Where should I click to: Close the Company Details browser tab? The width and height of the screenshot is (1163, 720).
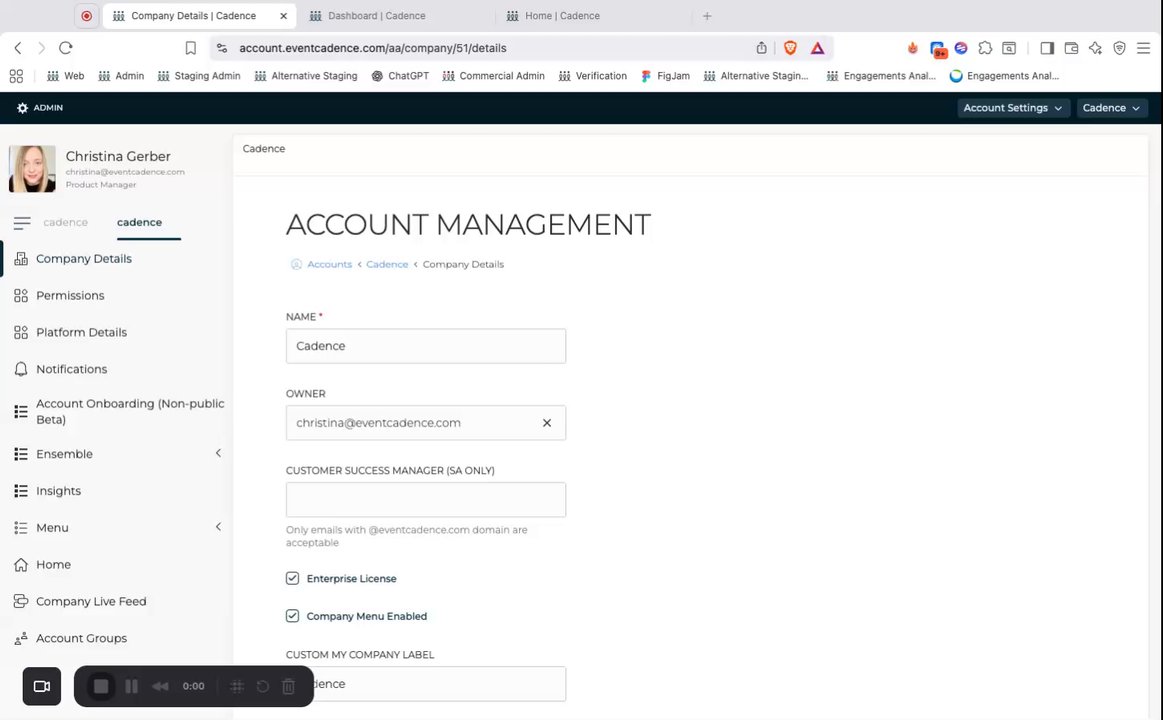point(283,16)
